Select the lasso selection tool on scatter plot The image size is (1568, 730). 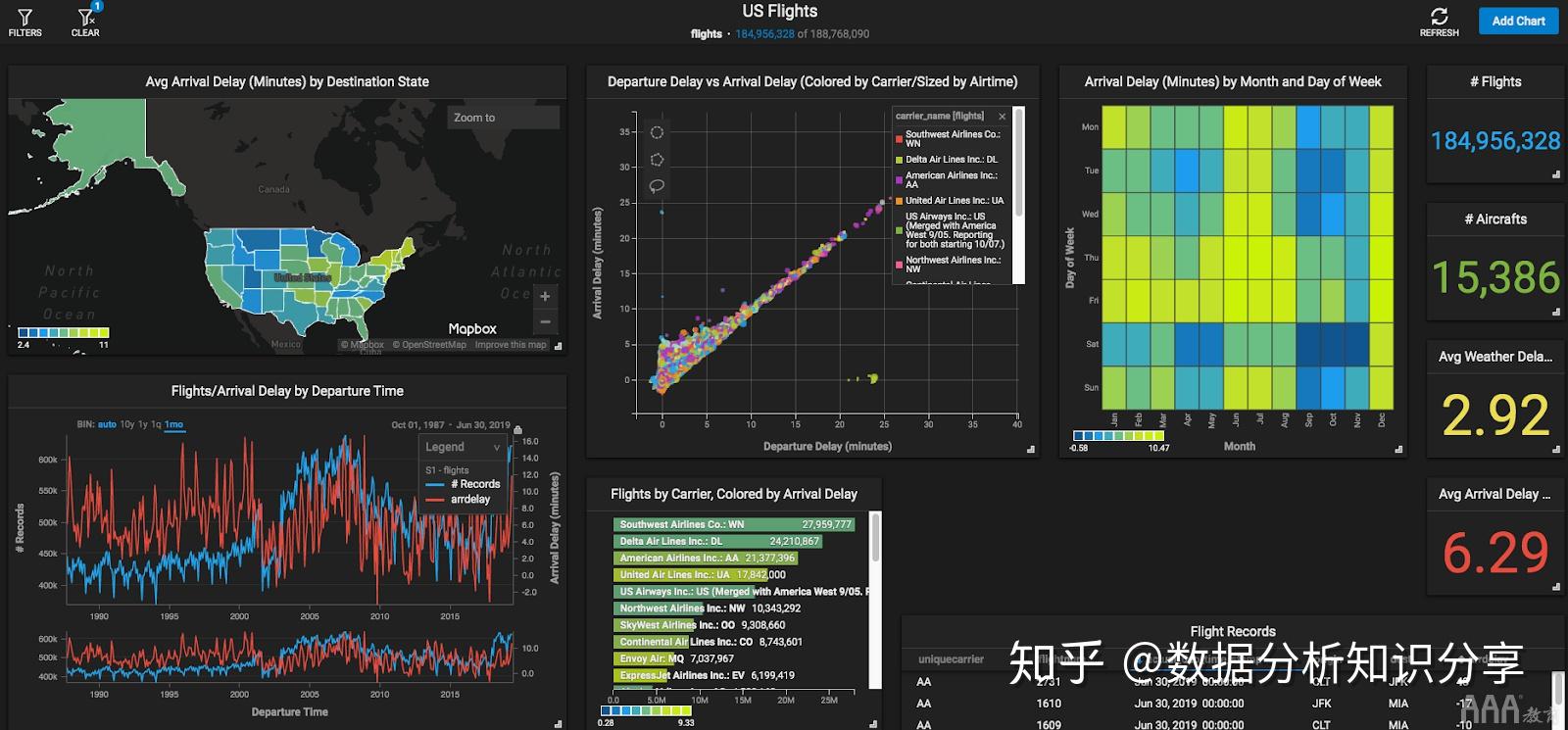coord(657,185)
